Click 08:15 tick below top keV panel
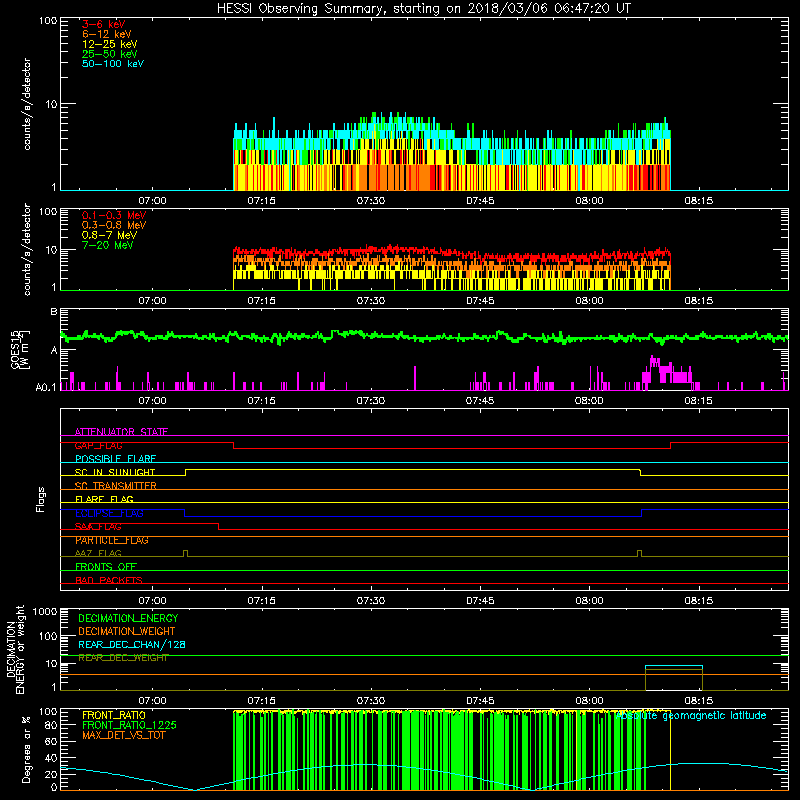This screenshot has width=800, height=800. pyautogui.click(x=698, y=201)
